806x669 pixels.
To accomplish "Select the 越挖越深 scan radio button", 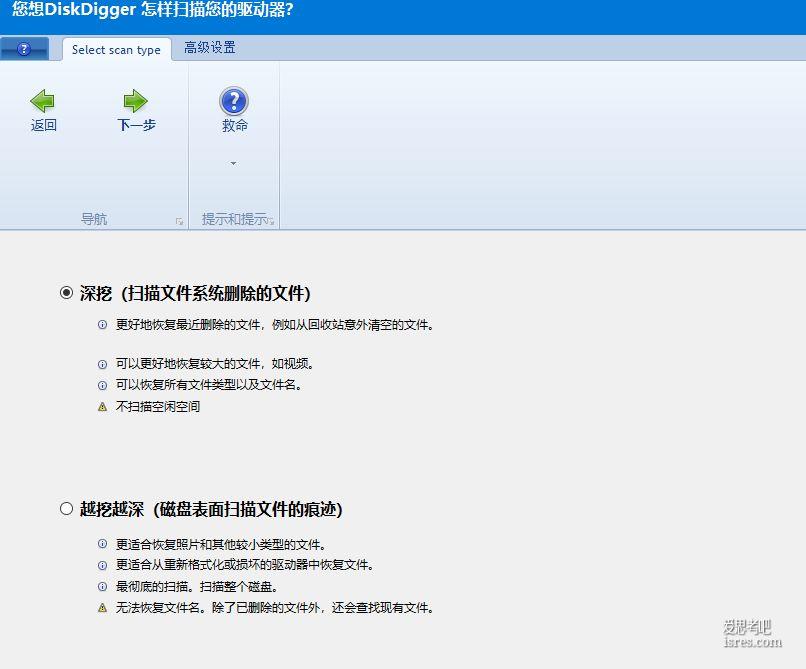I will pos(66,509).
